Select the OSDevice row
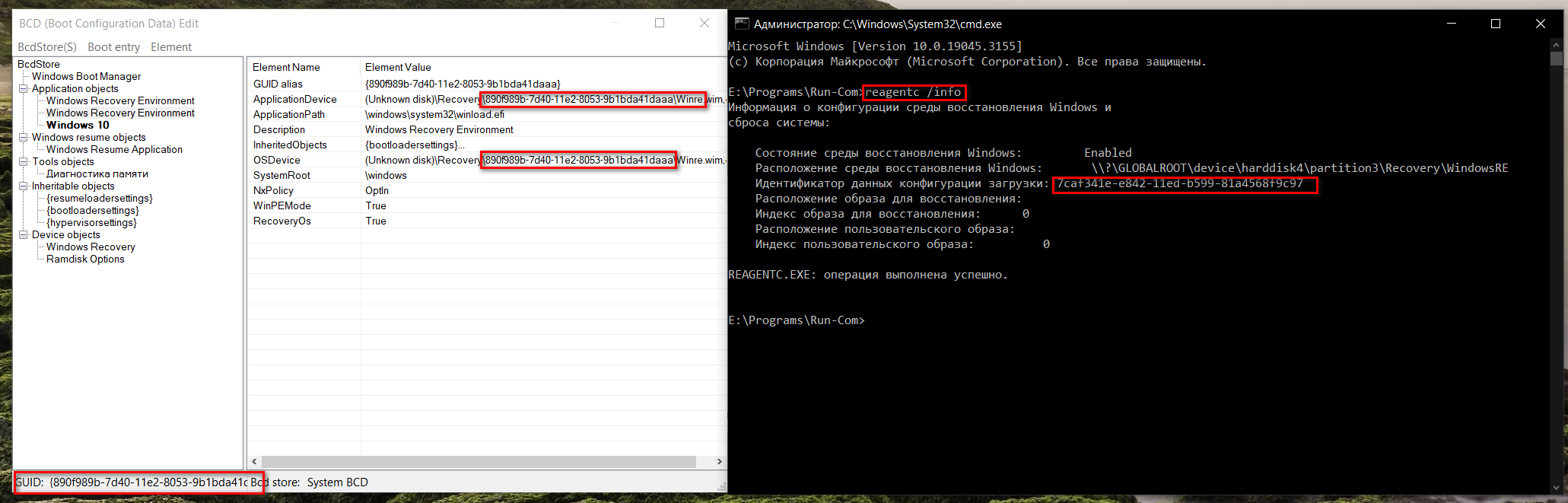The height and width of the screenshot is (503, 1568). [487, 160]
